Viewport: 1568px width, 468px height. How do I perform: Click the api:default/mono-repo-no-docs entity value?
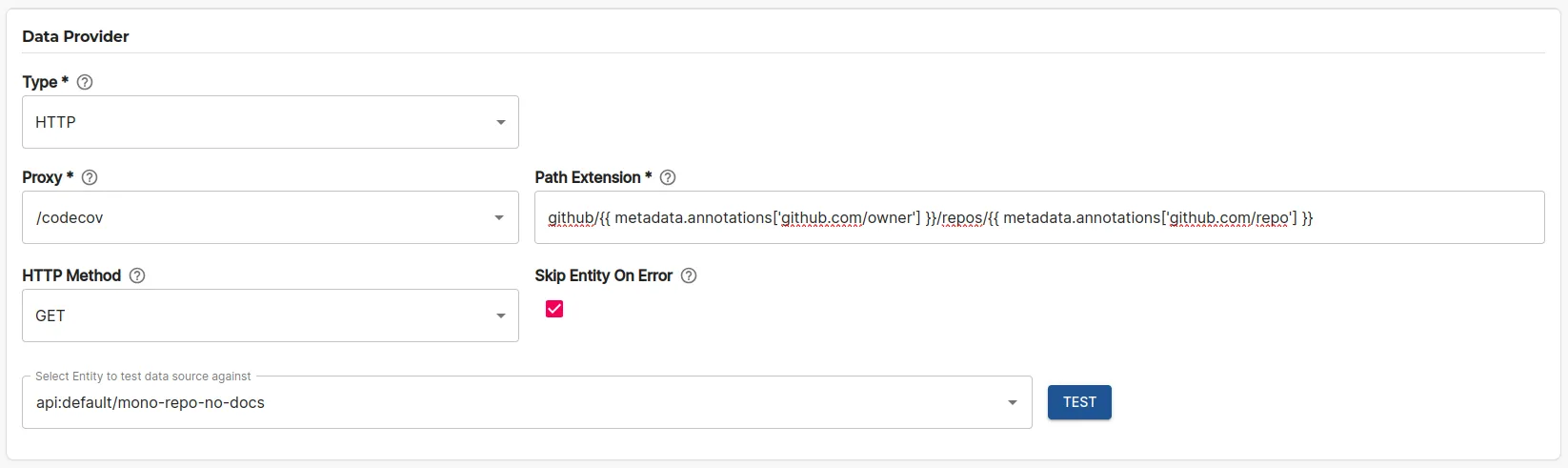(x=151, y=403)
